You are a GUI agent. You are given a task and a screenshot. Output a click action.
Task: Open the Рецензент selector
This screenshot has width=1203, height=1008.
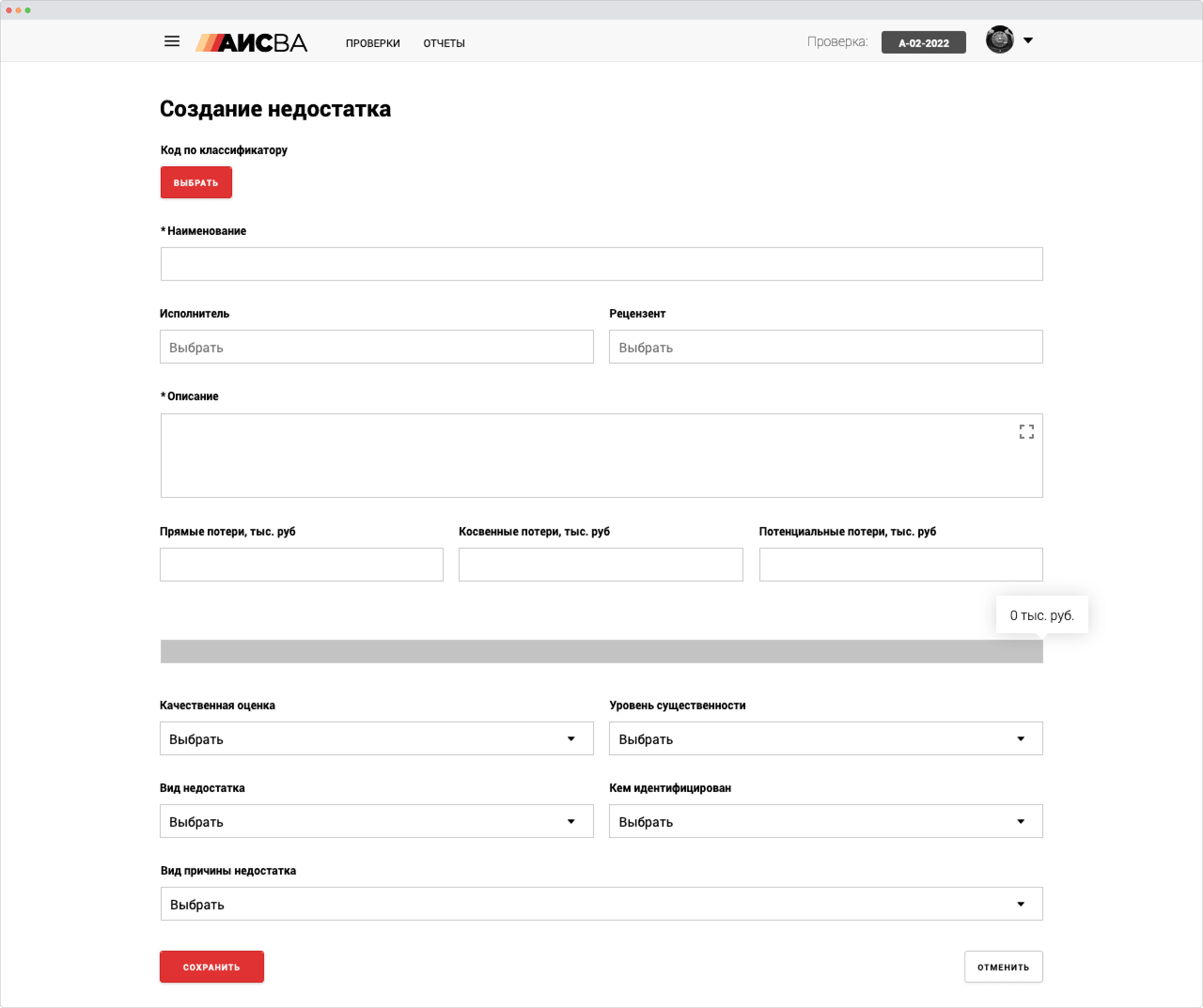pos(826,347)
